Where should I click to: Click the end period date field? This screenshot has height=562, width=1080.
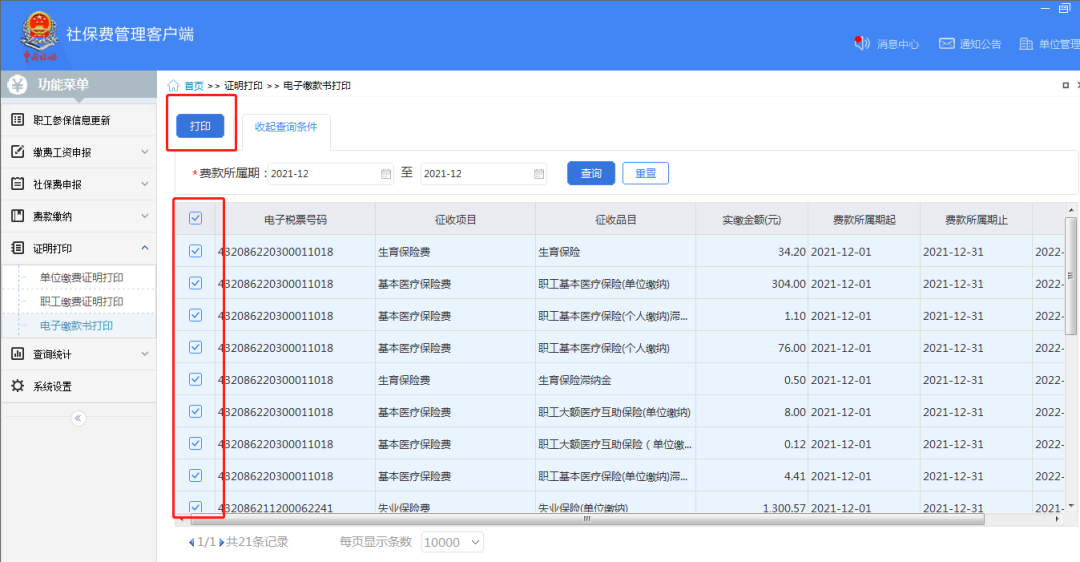click(484, 174)
